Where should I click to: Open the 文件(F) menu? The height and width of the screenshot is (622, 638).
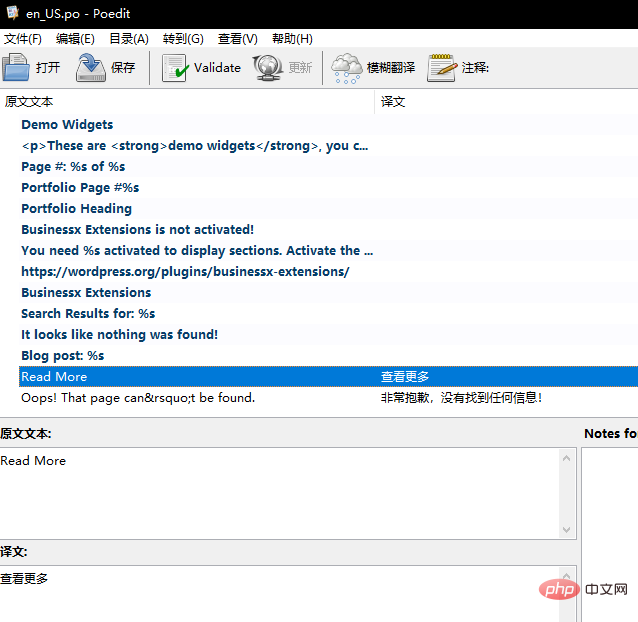point(23,39)
